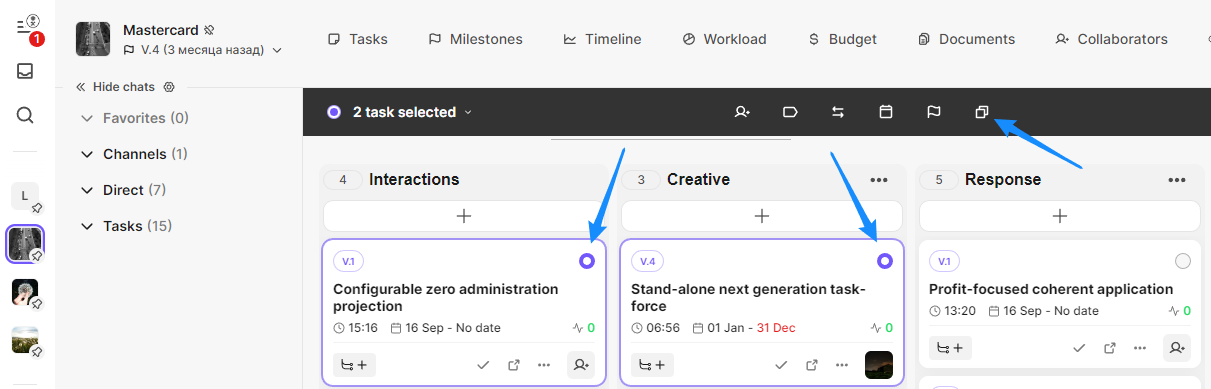Viewport: 1211px width, 389px height.
Task: Switch to the Tasks tab
Action: pyautogui.click(x=357, y=39)
